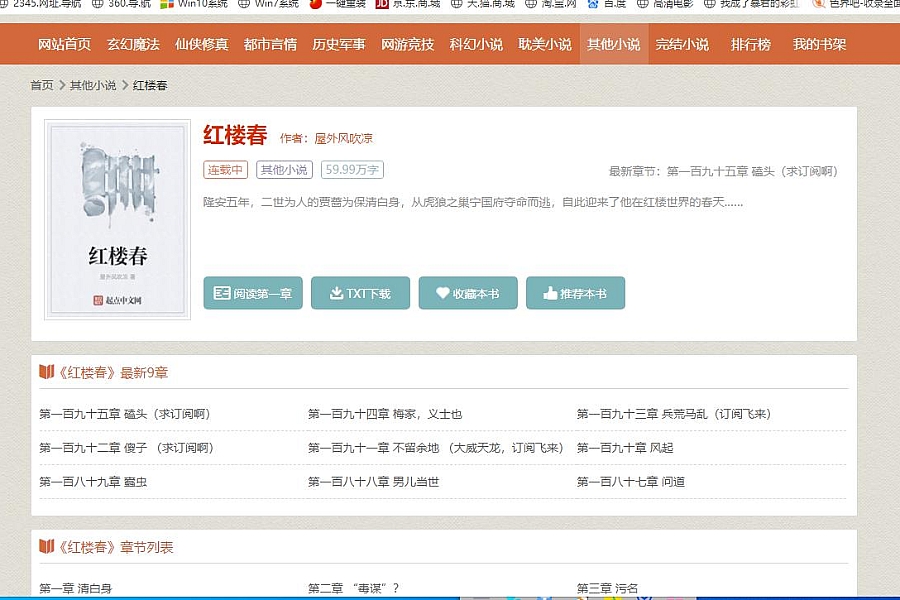Open 第一百九十一章 不留余地
Image resolution: width=900 pixels, height=600 pixels.
point(436,448)
